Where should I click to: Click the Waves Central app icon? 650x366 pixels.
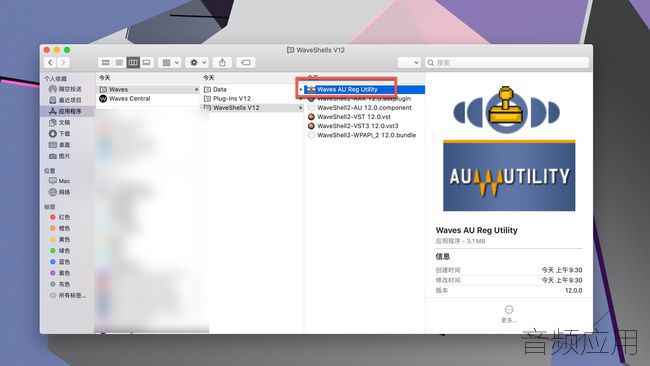(103, 99)
